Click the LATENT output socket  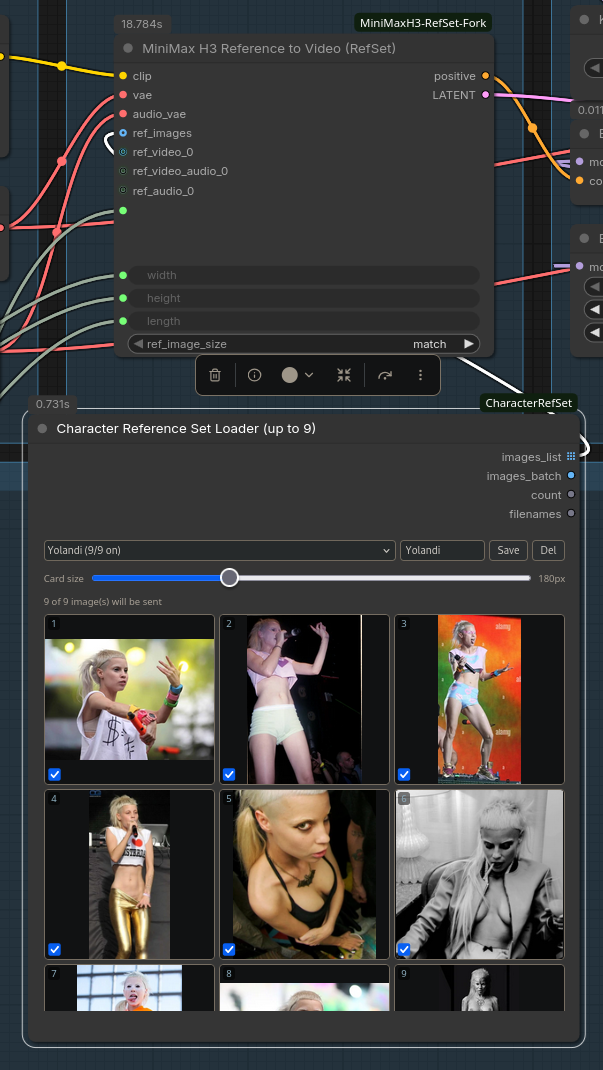485,95
